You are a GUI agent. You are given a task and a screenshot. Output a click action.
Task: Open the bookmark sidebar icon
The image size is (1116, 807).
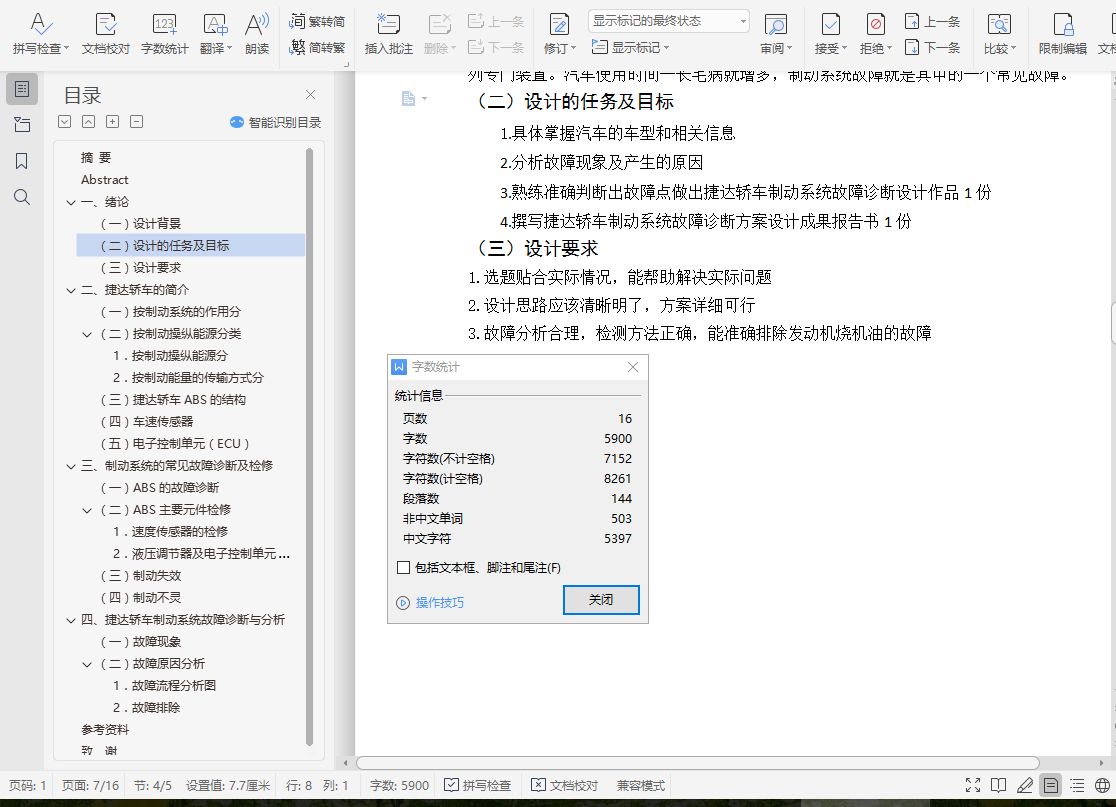(x=22, y=161)
